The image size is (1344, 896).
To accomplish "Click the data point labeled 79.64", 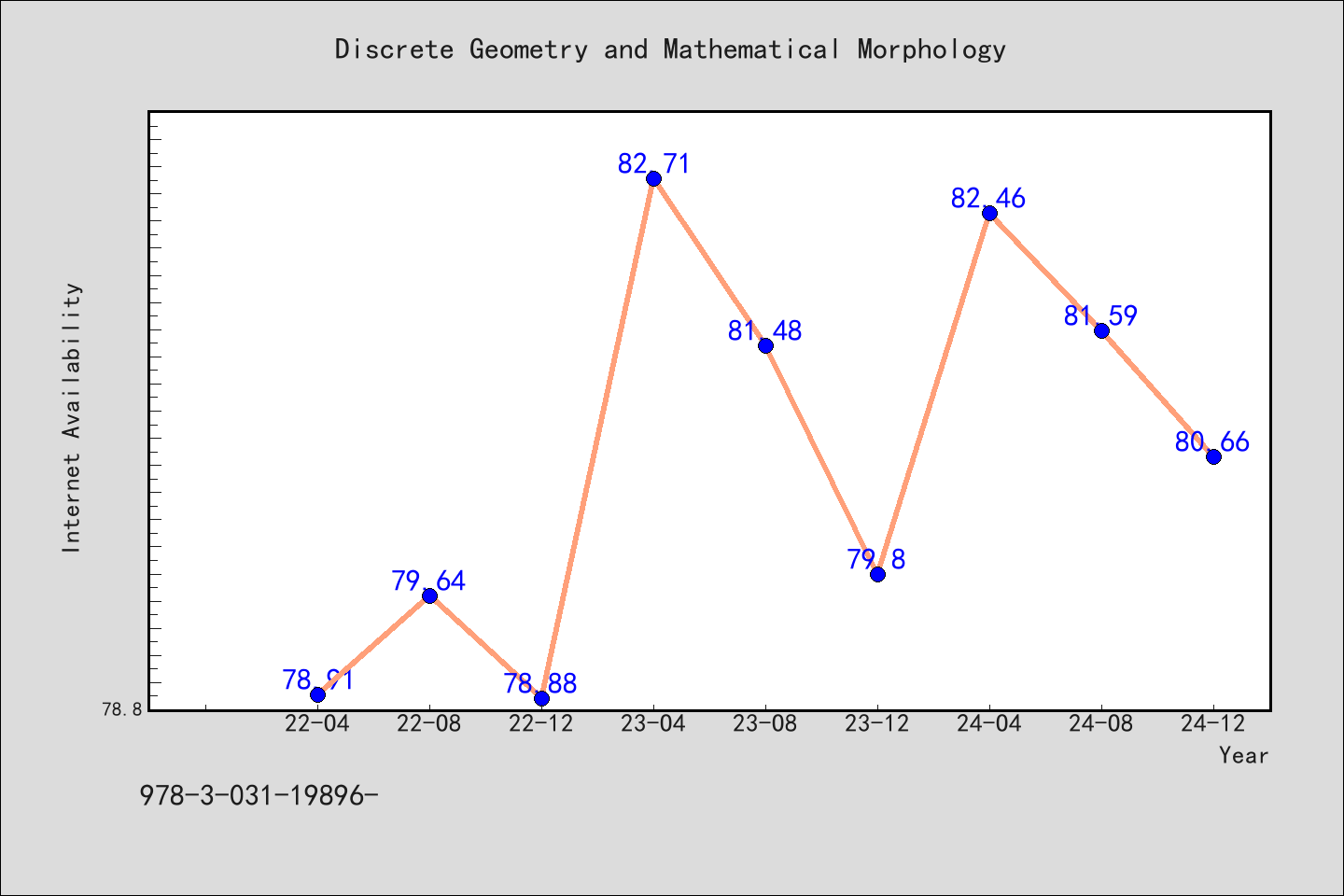I will click(429, 595).
